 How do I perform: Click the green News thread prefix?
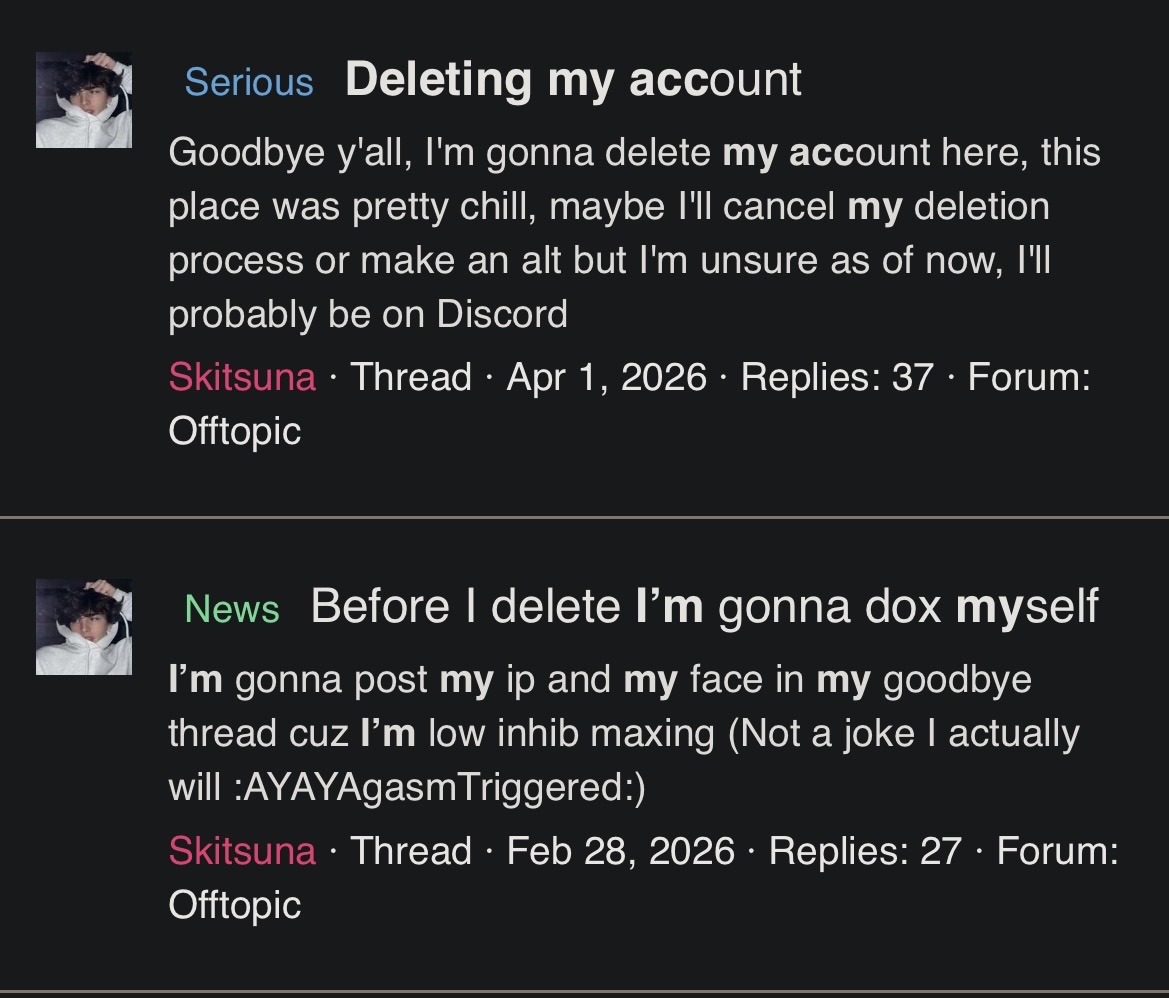(232, 608)
